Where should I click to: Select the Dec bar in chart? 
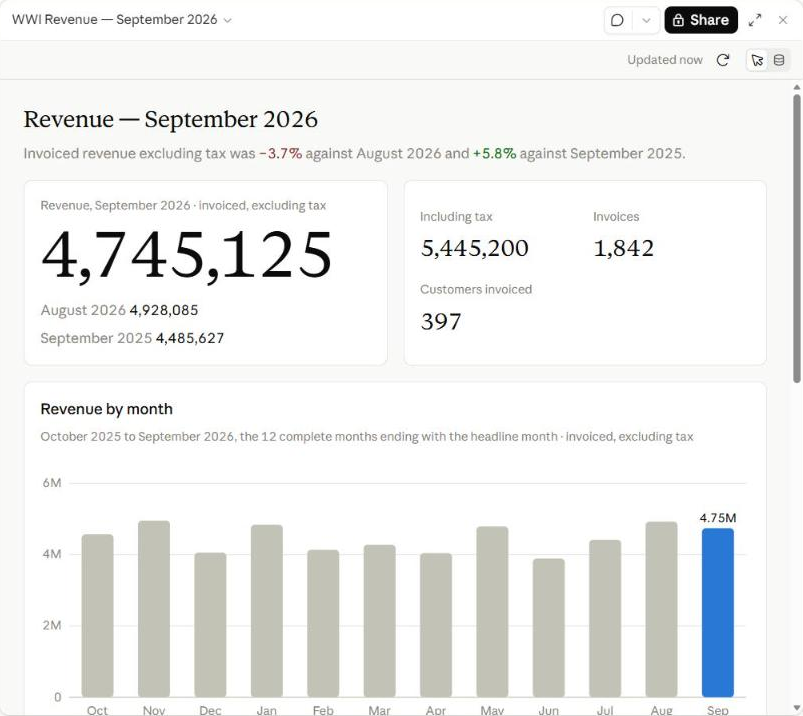(210, 625)
